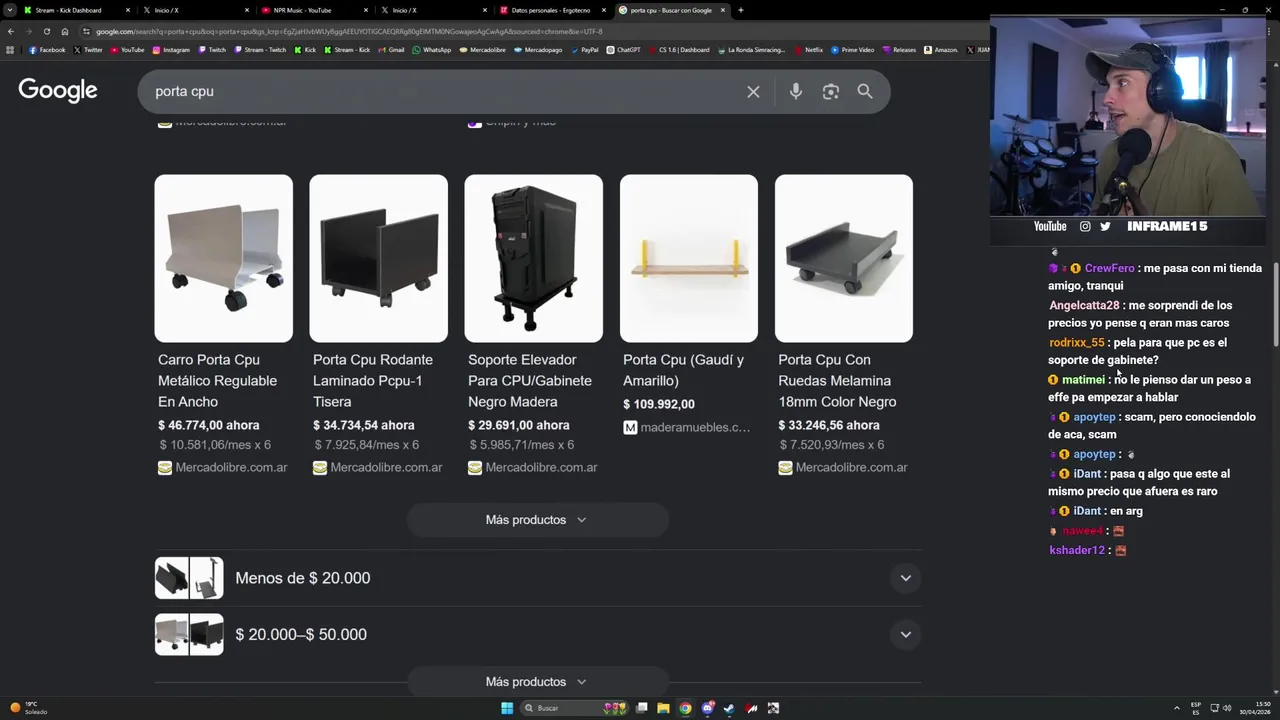Submit search with the magnifying glass icon
Image resolution: width=1280 pixels, height=720 pixels.
click(865, 92)
